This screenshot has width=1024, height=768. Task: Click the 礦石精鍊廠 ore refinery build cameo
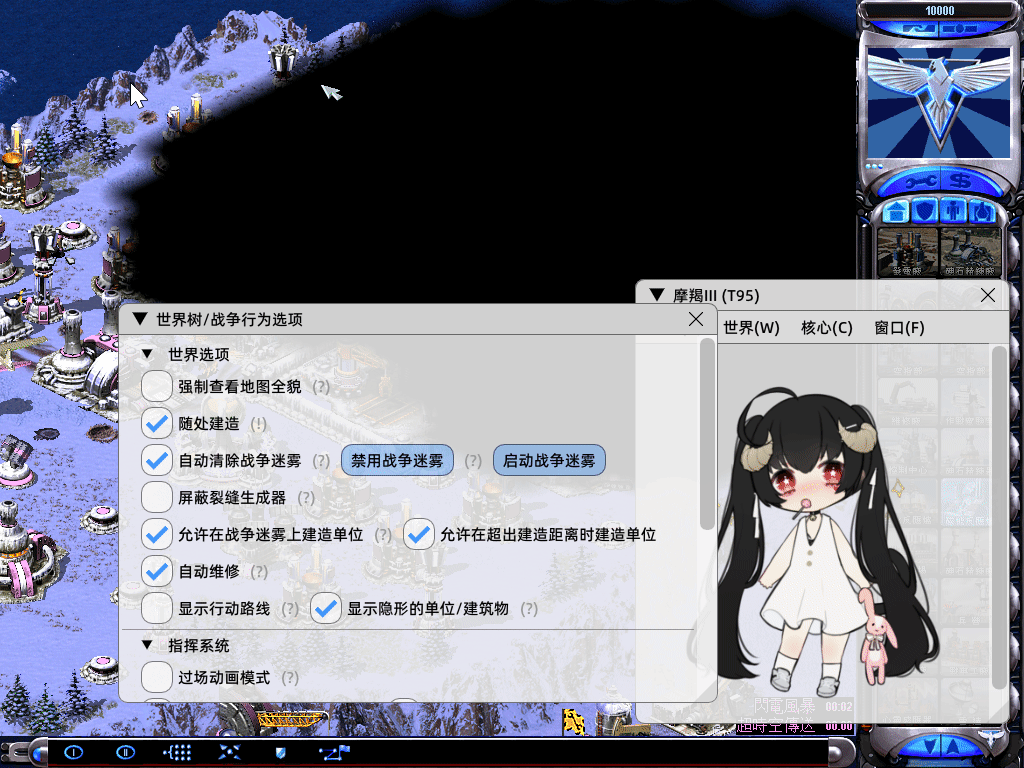tap(970, 251)
